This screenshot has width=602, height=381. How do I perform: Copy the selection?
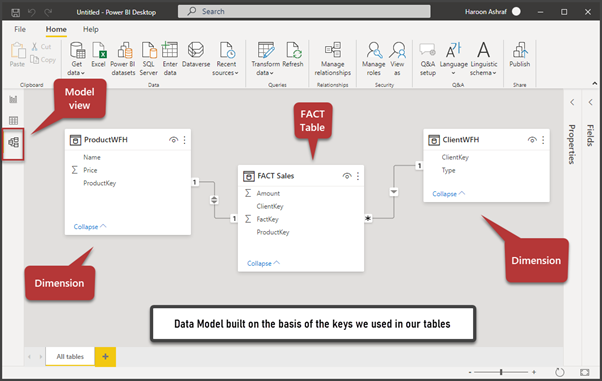click(x=43, y=60)
